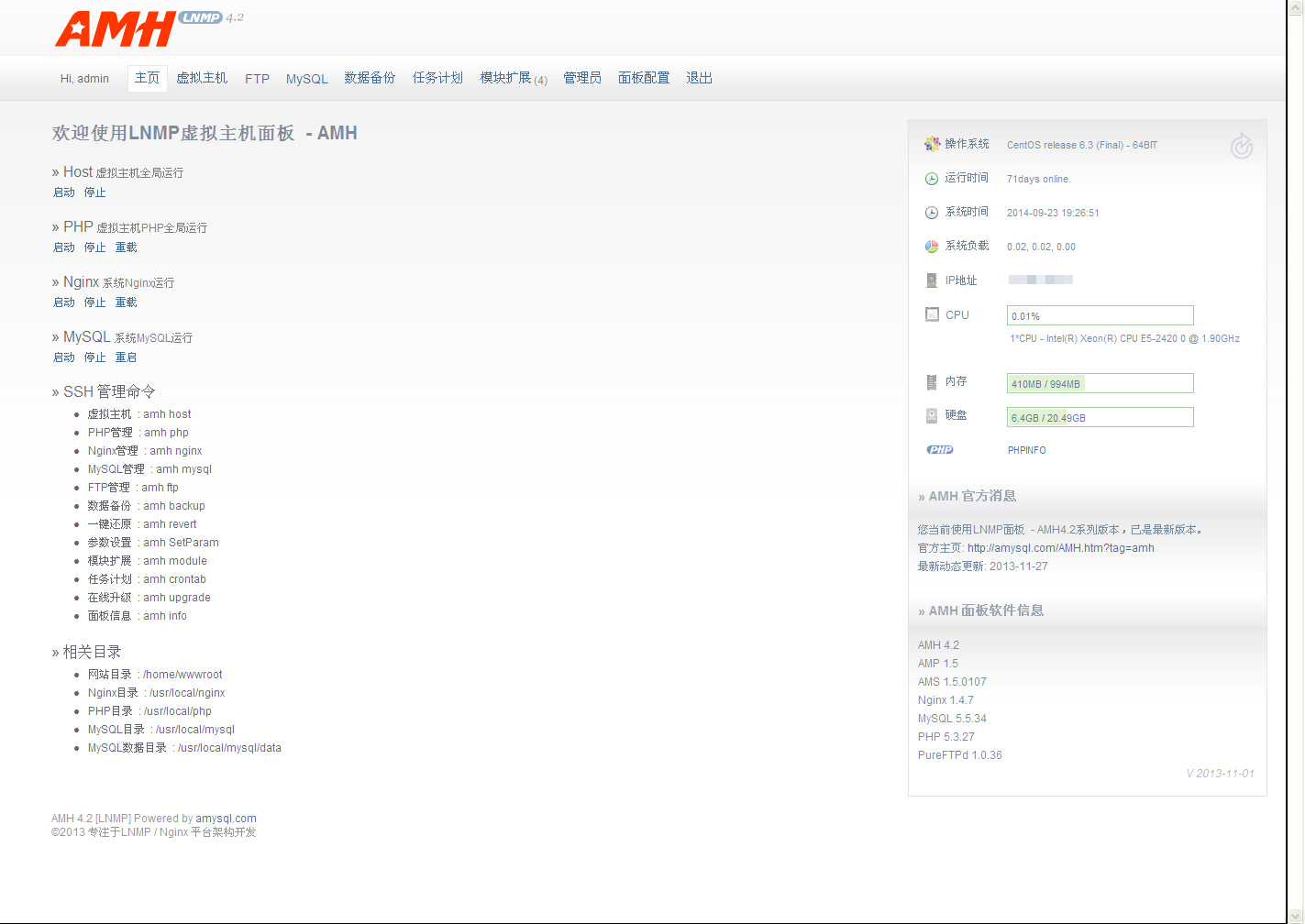Stop the Host service with 停止
This screenshot has width=1305, height=924.
pyautogui.click(x=94, y=192)
